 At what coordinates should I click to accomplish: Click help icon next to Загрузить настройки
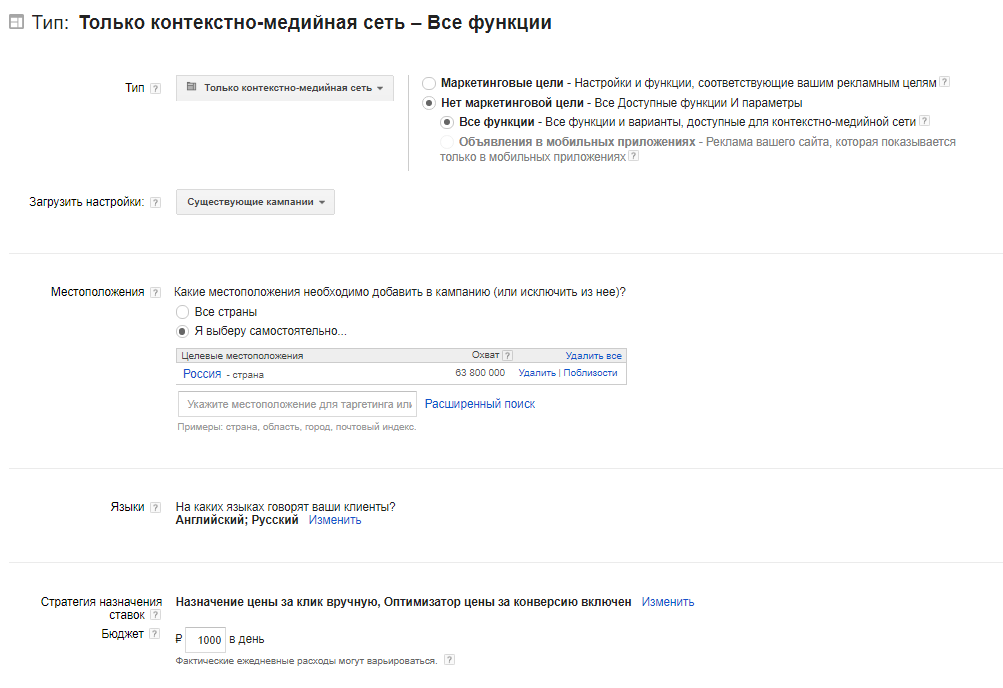pyautogui.click(x=156, y=201)
